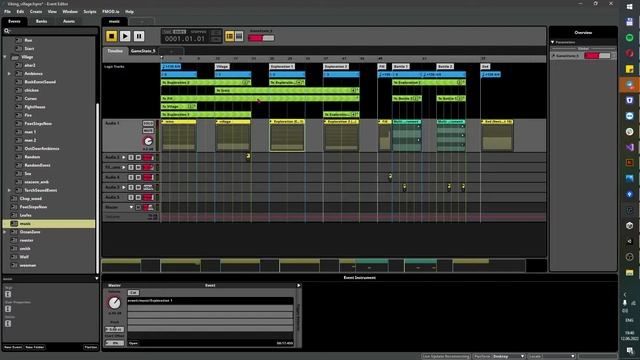Switch to the Banks tab
The width and height of the screenshot is (640, 360).
click(x=41, y=21)
